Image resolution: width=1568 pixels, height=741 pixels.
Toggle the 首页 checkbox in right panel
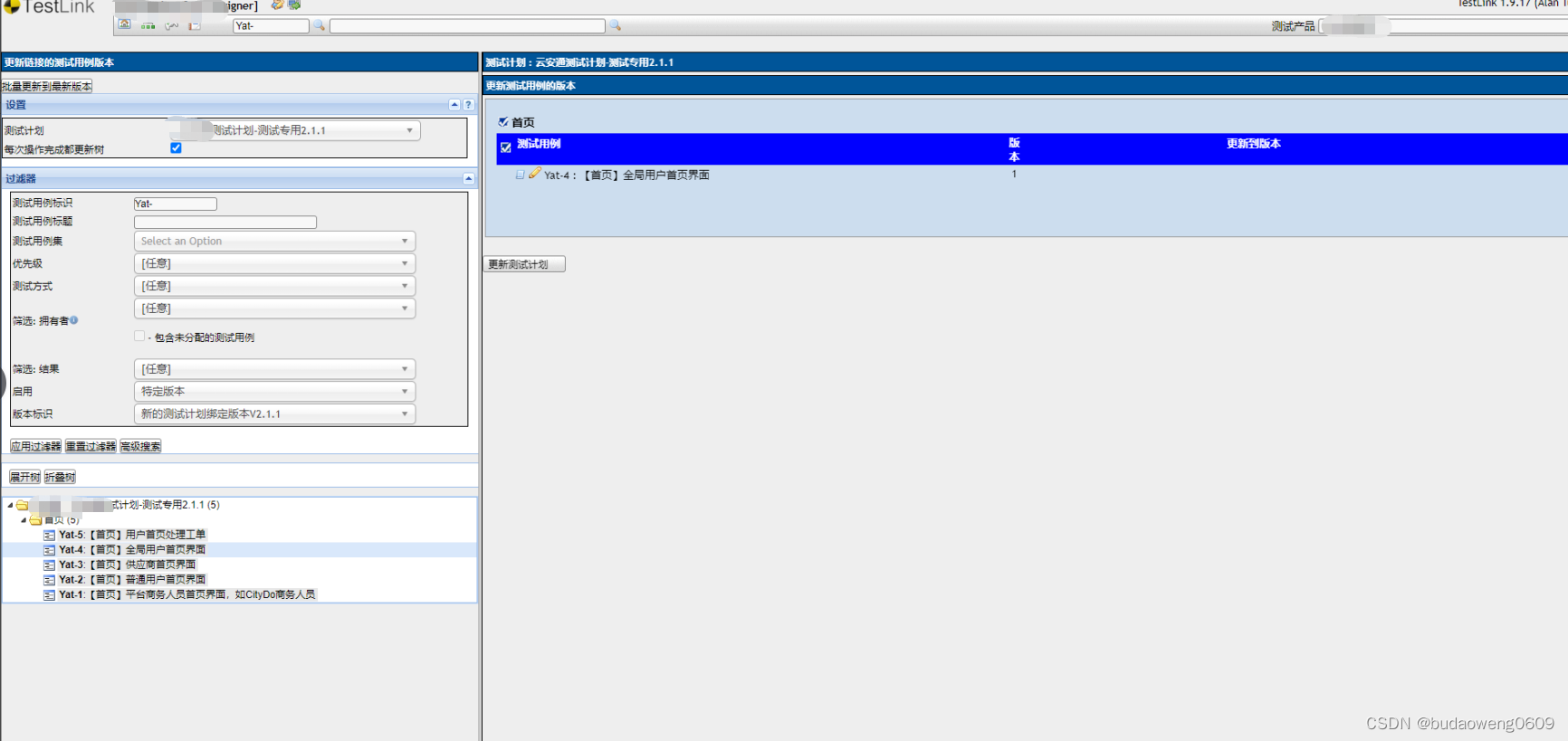click(x=503, y=121)
